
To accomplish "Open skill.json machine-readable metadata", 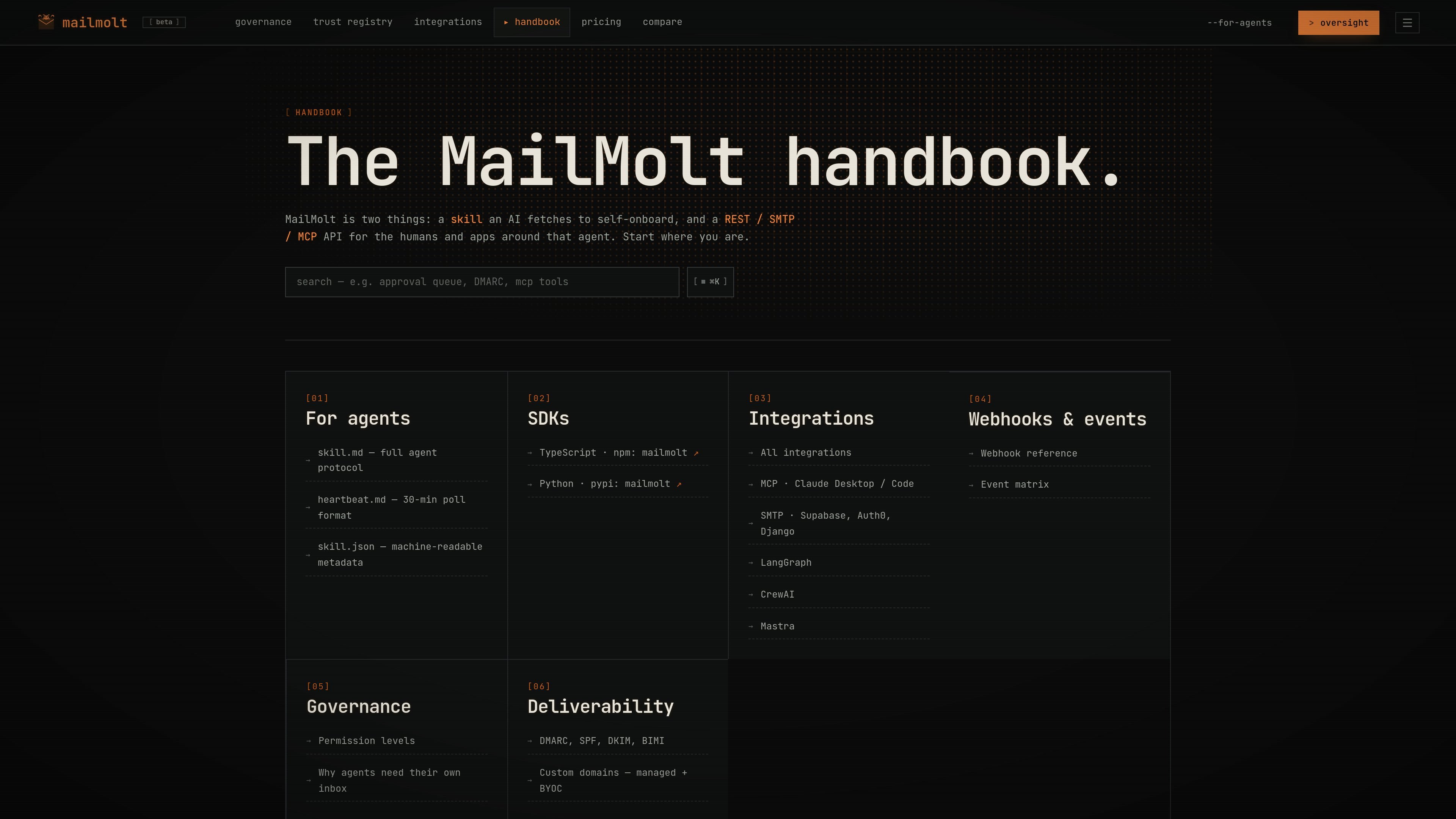I will [396, 554].
